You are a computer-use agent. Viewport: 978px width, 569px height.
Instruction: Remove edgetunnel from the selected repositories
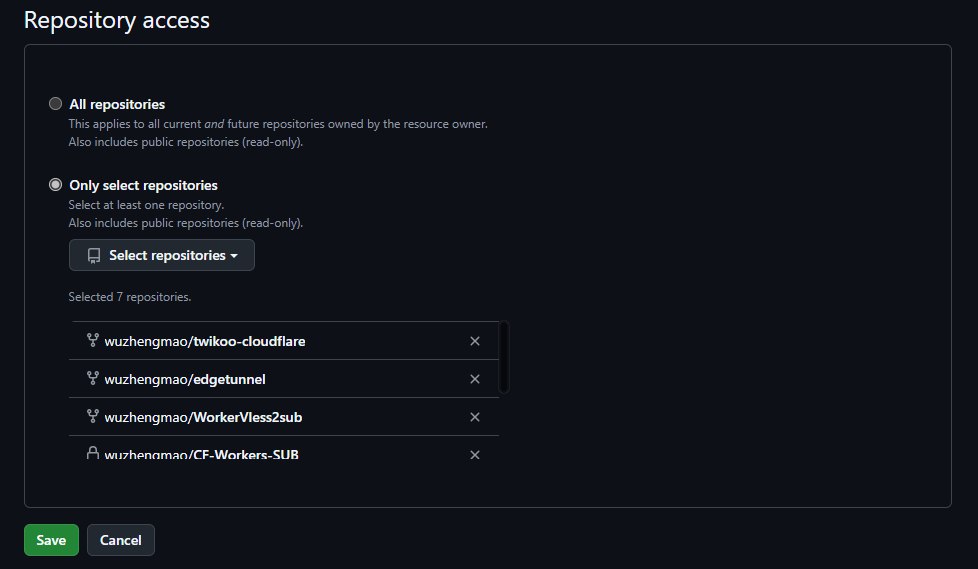tap(475, 379)
